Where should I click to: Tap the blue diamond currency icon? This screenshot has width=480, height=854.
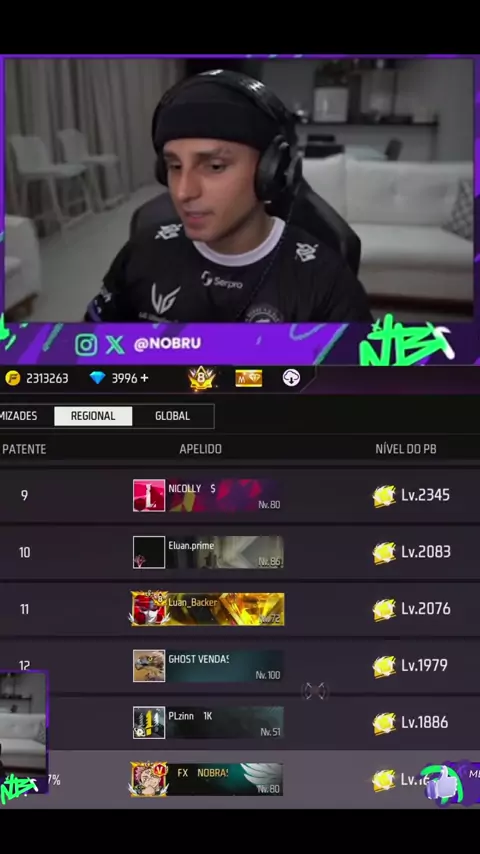point(97,378)
